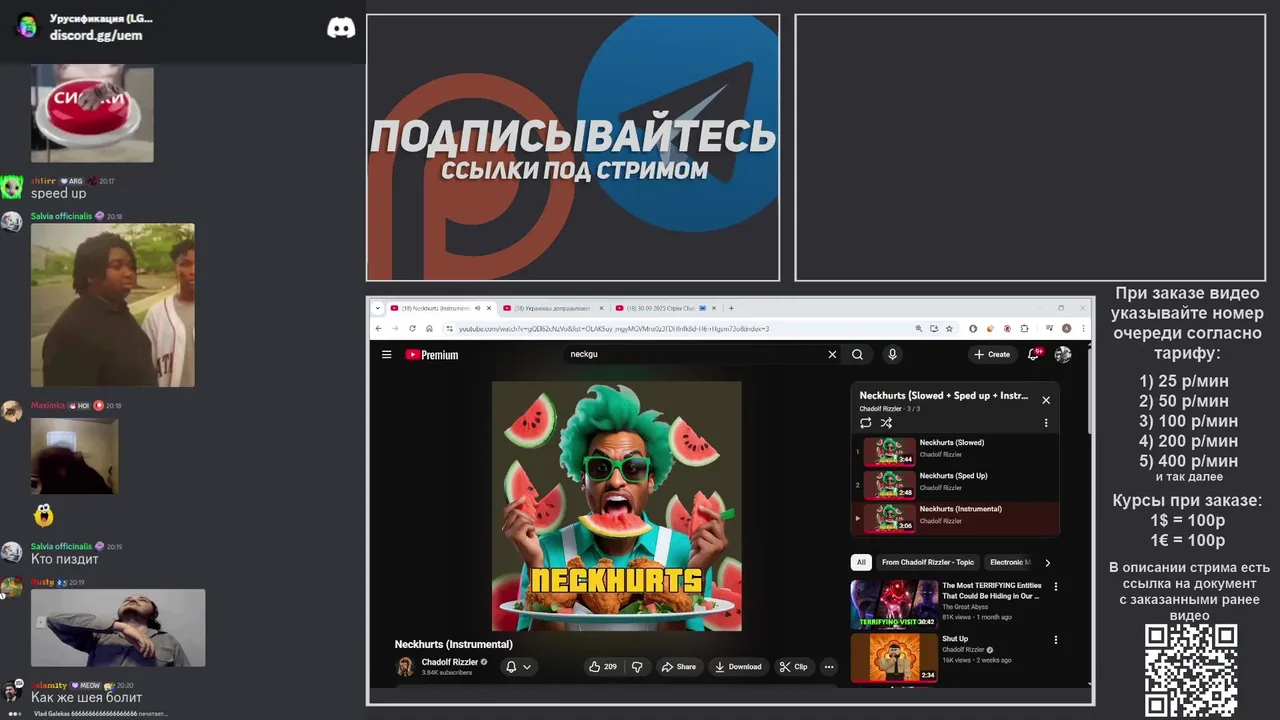Like the video with 209 likes

coord(603,667)
